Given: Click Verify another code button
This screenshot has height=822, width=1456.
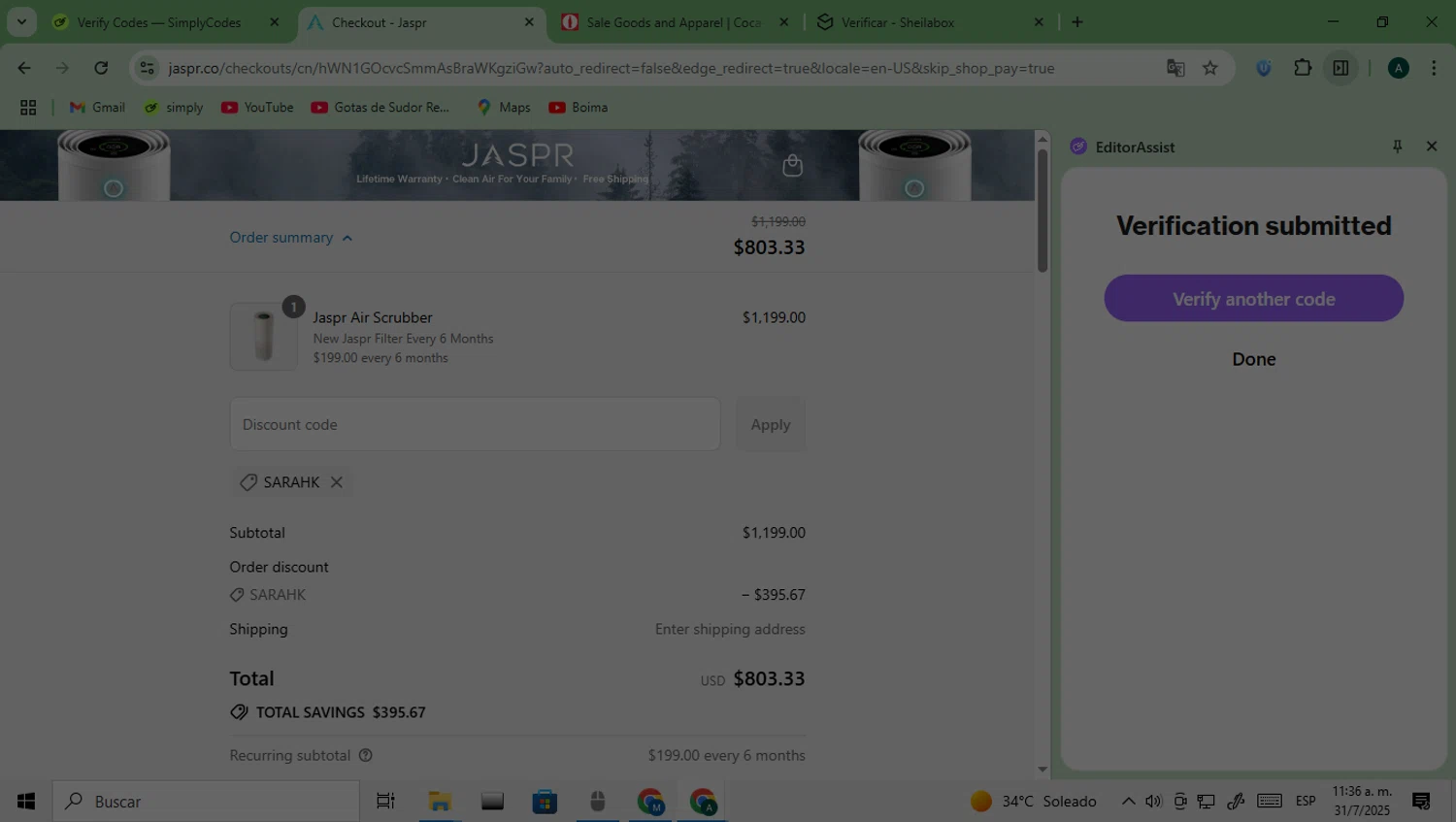Looking at the screenshot, I should tap(1254, 299).
